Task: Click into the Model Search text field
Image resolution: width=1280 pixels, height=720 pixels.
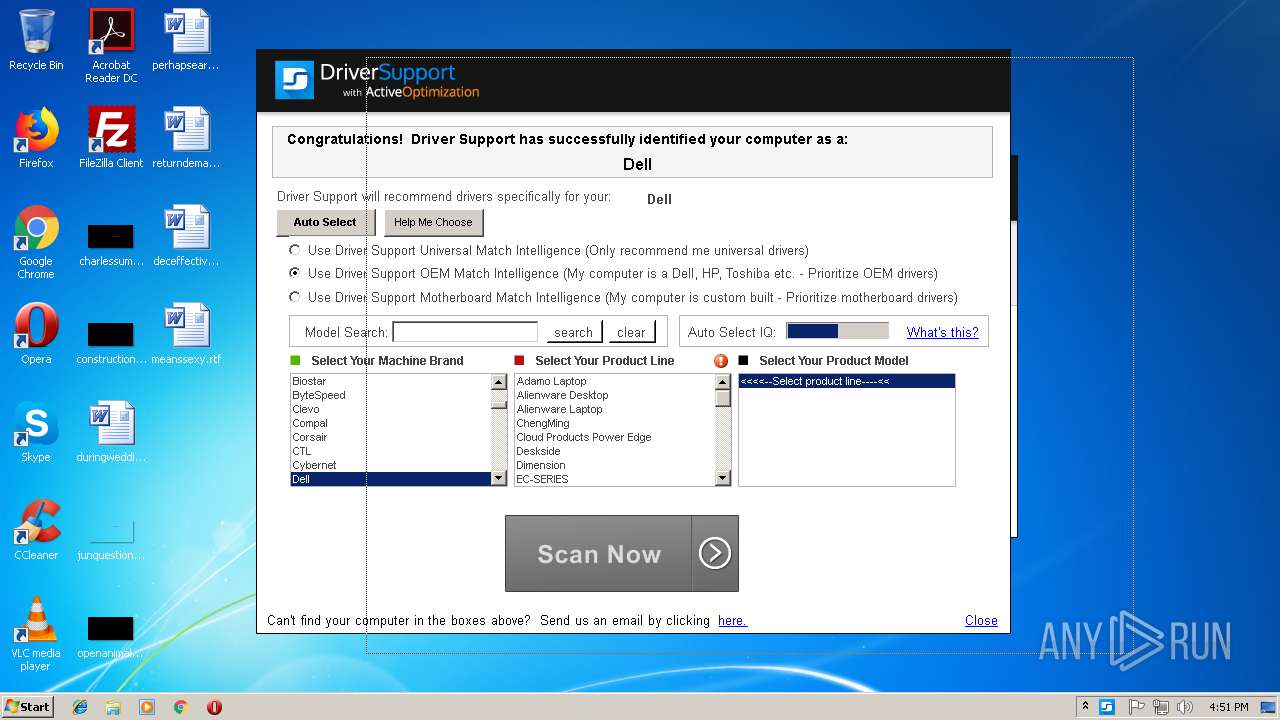Action: click(x=465, y=332)
